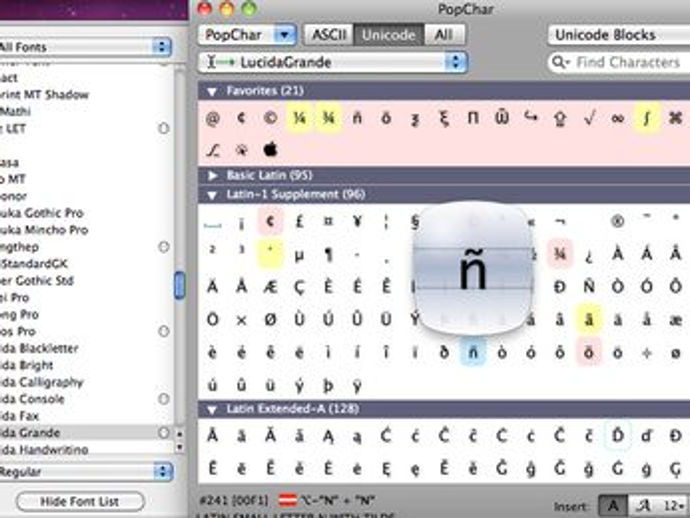
Task: Select the inverted question mark
Action: point(589,255)
